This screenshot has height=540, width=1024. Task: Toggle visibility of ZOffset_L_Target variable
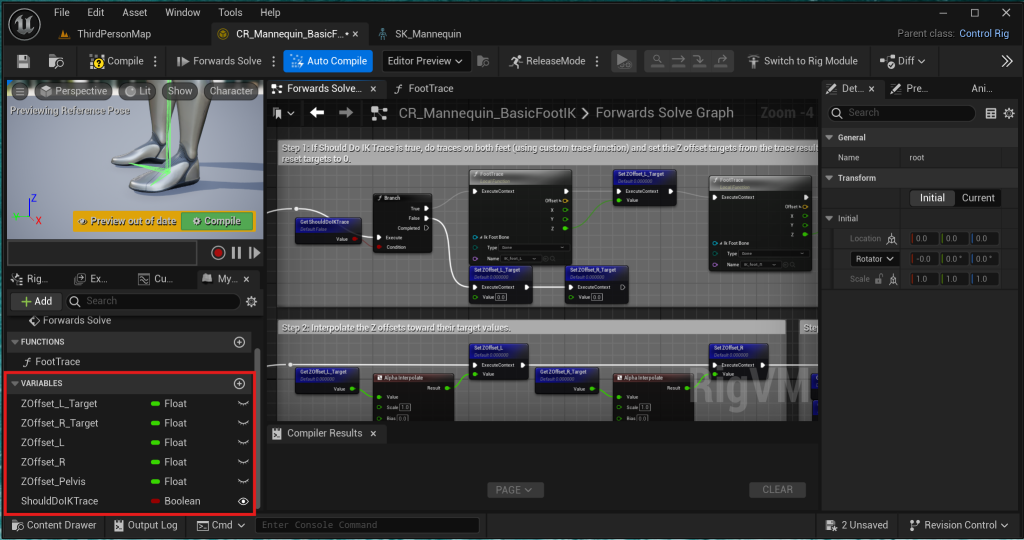pyautogui.click(x=244, y=404)
